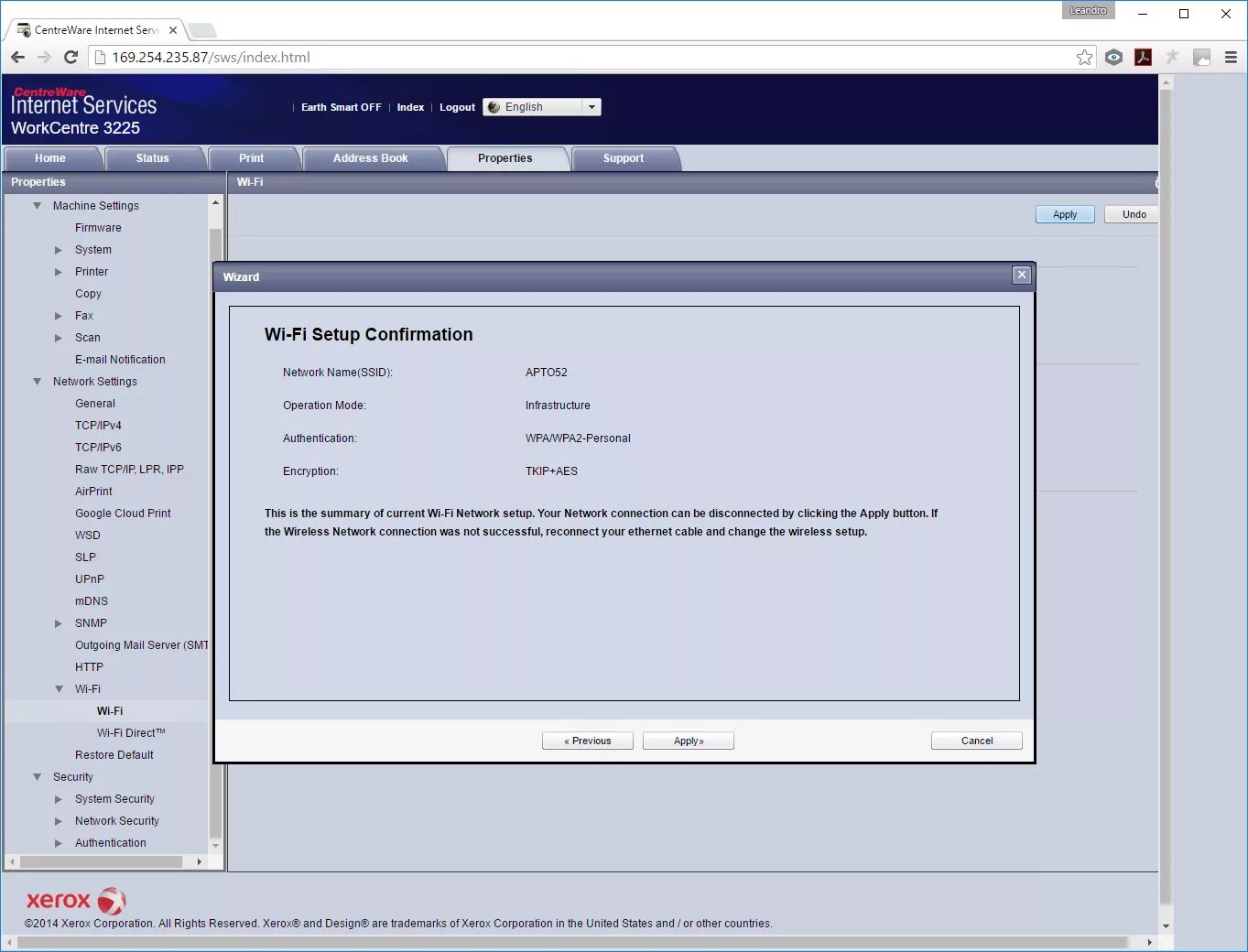Collapse the Network Settings tree node
This screenshot has height=952, width=1248.
(38, 382)
